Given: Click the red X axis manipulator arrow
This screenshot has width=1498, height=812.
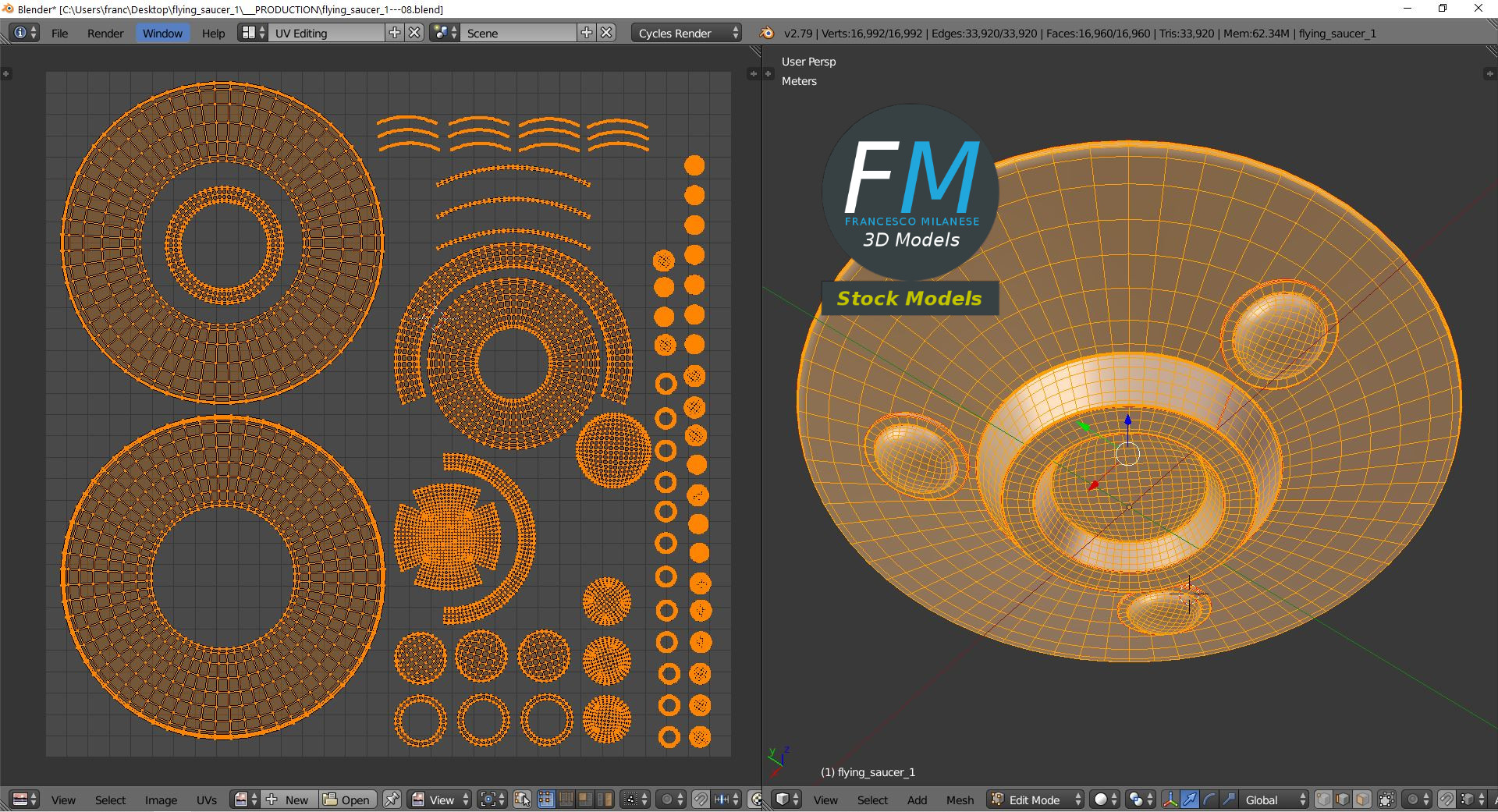Looking at the screenshot, I should pyautogui.click(x=1094, y=485).
